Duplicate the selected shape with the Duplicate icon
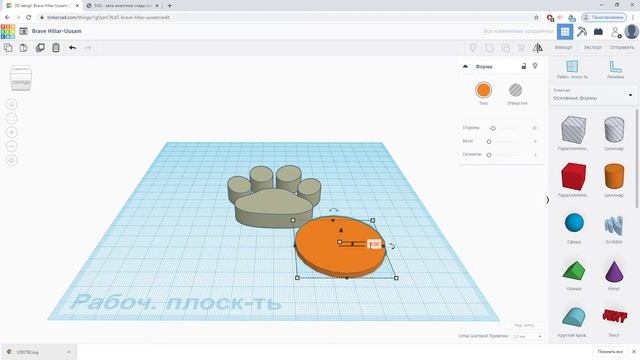Viewport: 640px width, 360px height. (40, 48)
